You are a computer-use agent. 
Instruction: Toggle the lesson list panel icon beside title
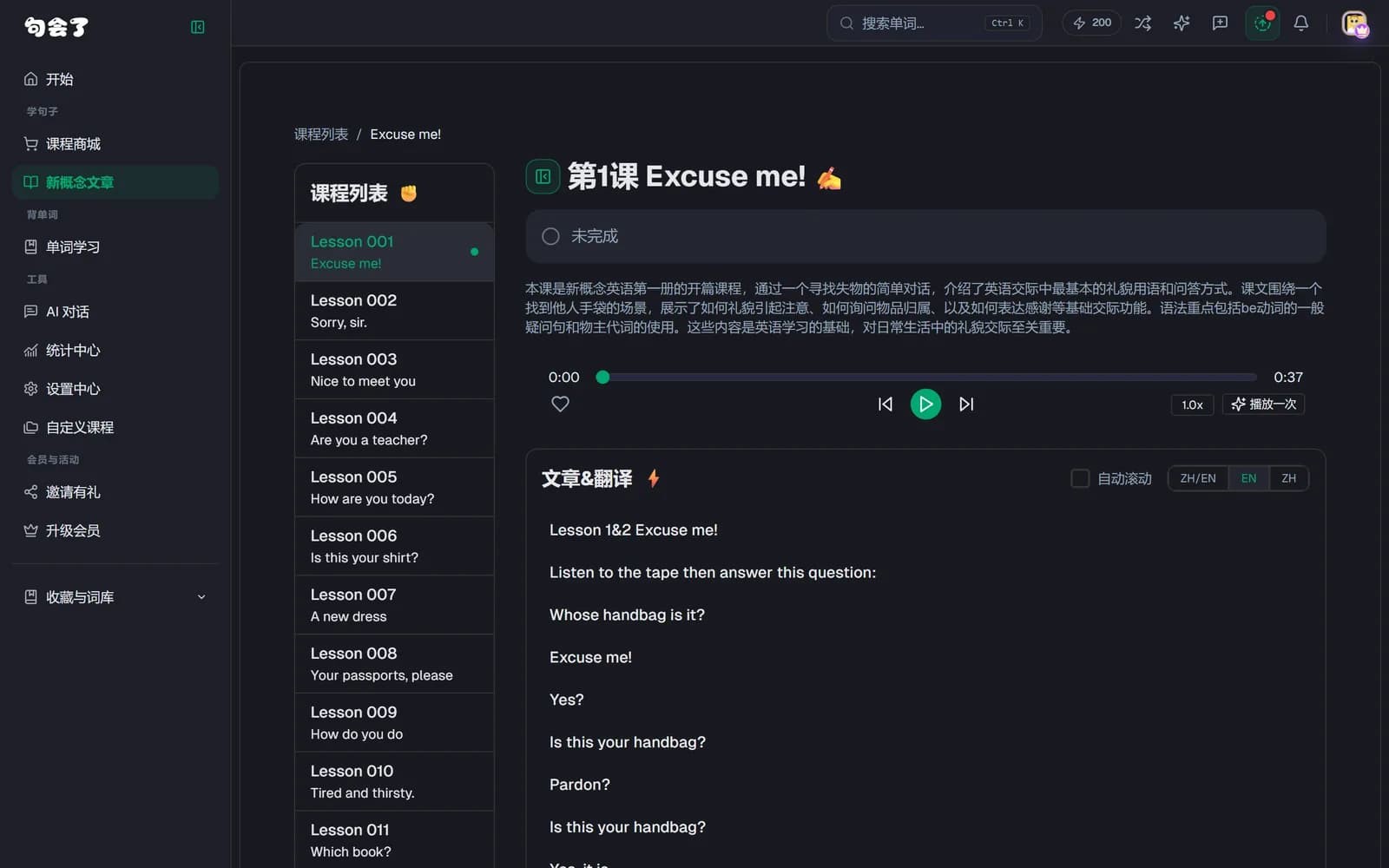click(x=543, y=177)
